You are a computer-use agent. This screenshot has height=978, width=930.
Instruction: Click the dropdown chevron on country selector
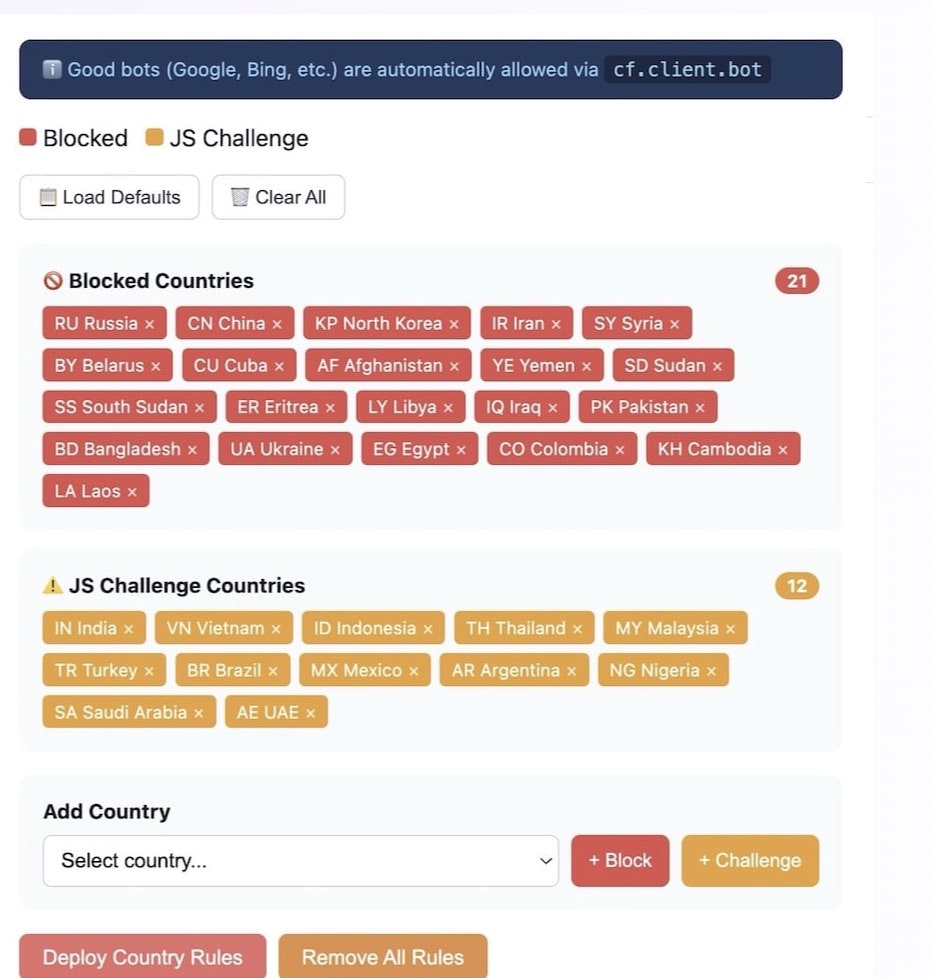click(x=543, y=861)
